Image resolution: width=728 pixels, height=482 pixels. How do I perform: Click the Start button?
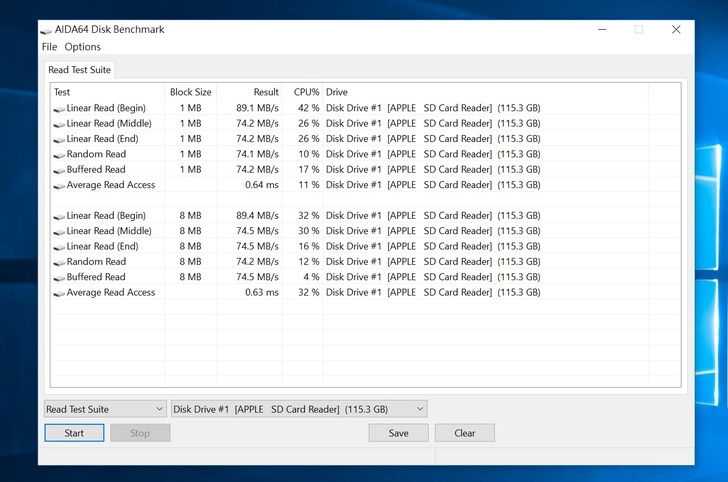74,433
